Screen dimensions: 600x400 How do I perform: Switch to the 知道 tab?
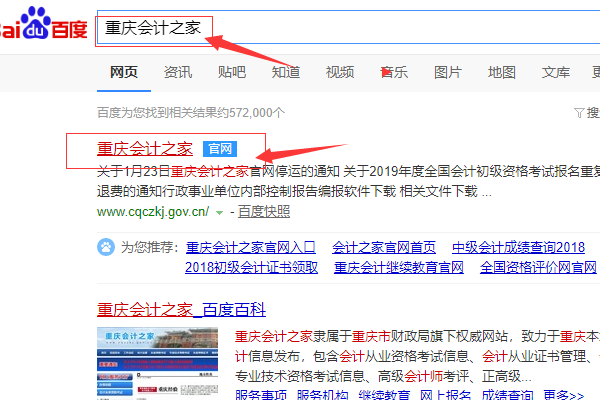click(286, 72)
